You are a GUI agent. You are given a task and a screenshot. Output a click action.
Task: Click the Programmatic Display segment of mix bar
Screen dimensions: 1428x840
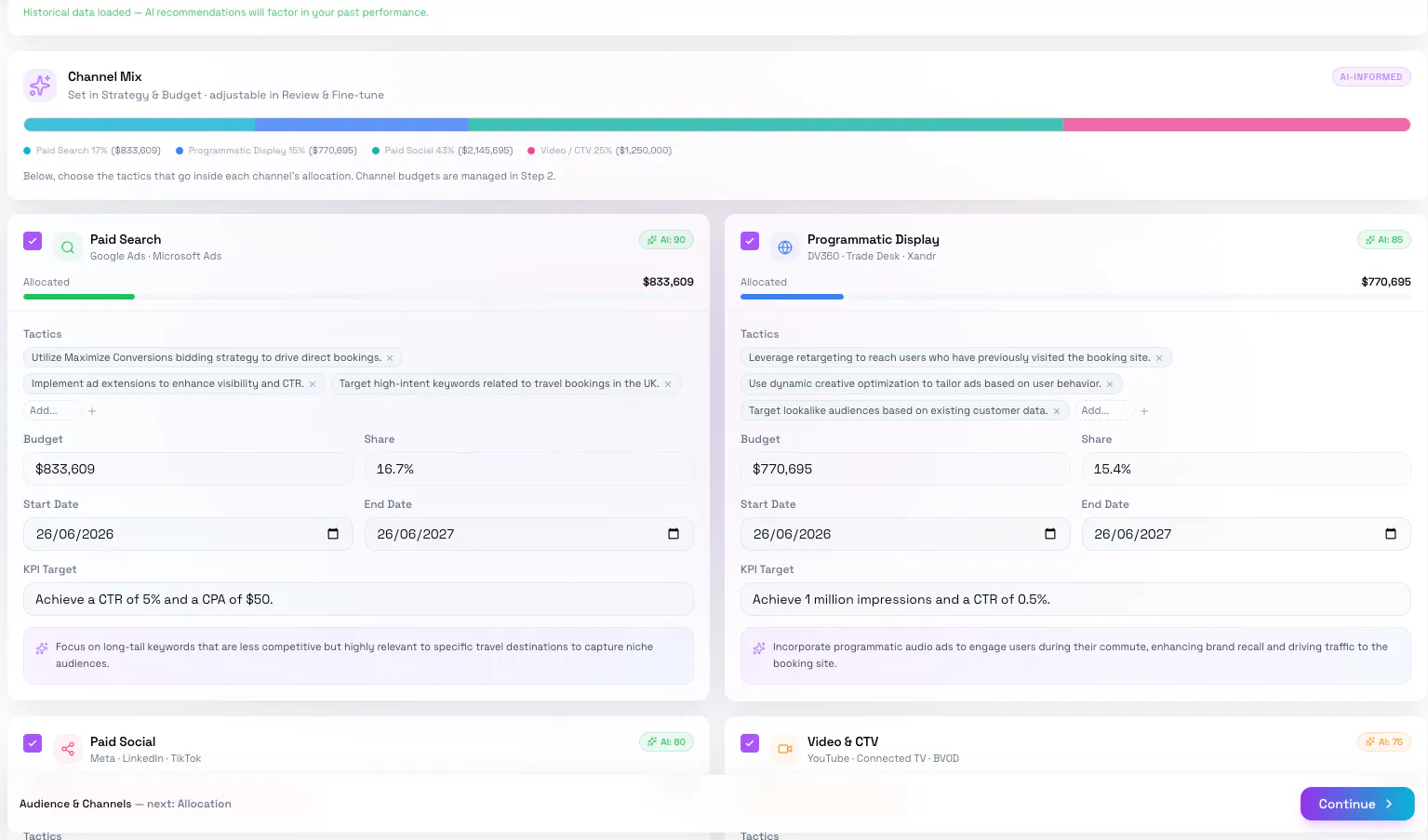(361, 125)
